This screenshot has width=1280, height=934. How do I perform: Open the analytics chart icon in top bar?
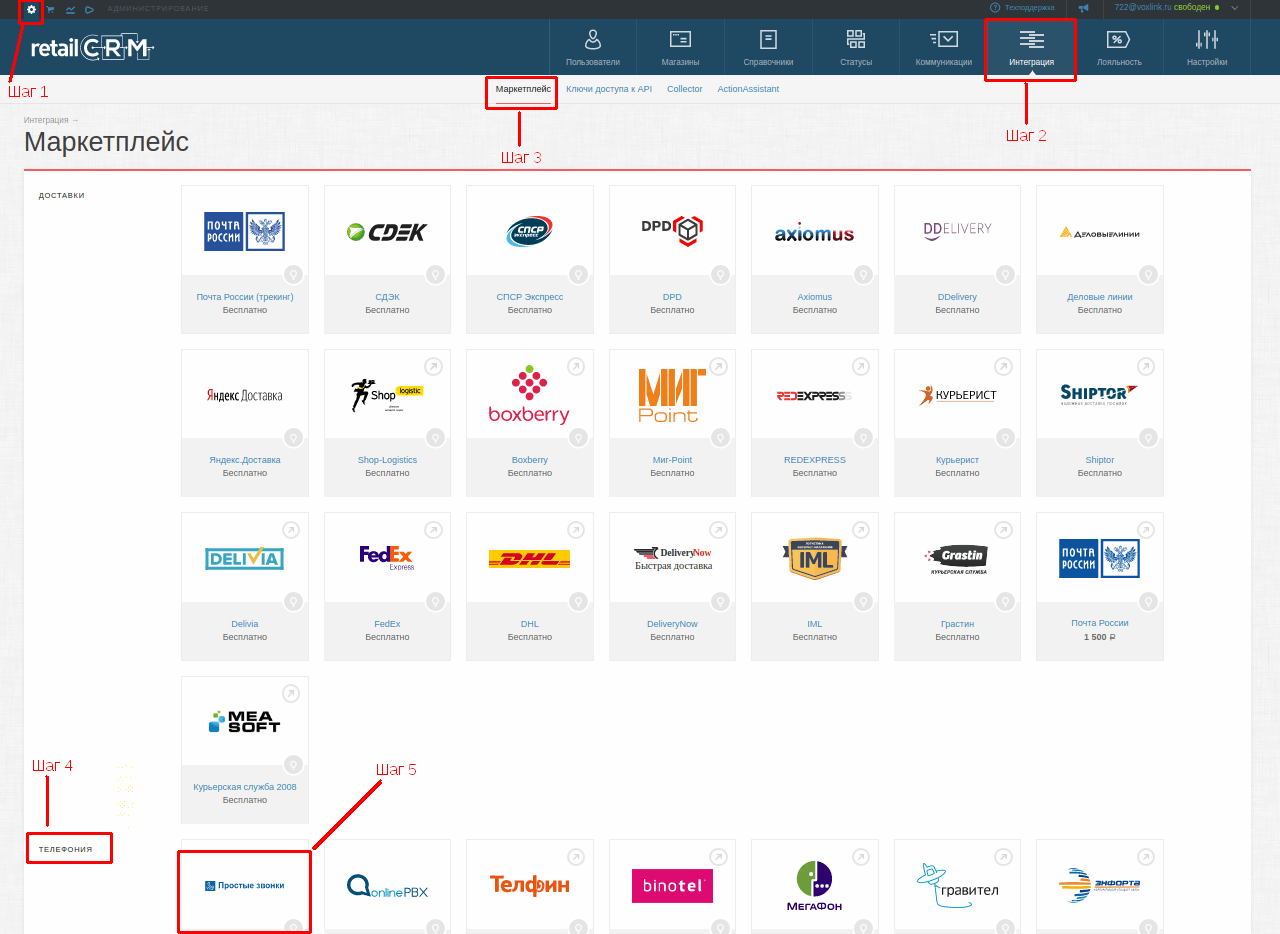point(70,9)
